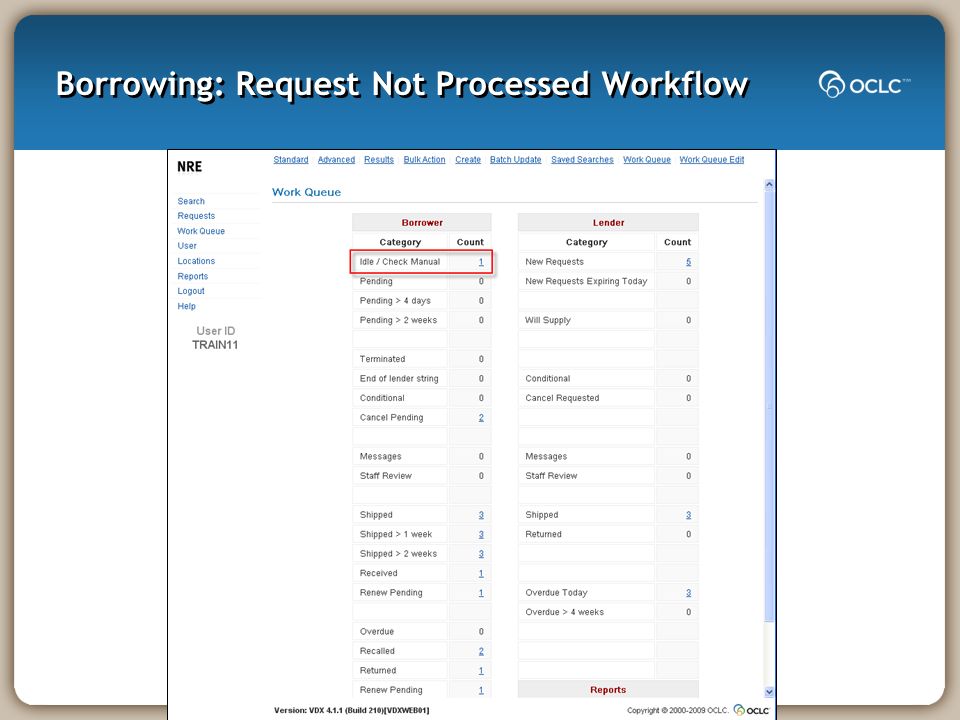Select 'End of lender string' row text
Viewport: 960px width, 720px height.
(x=399, y=378)
